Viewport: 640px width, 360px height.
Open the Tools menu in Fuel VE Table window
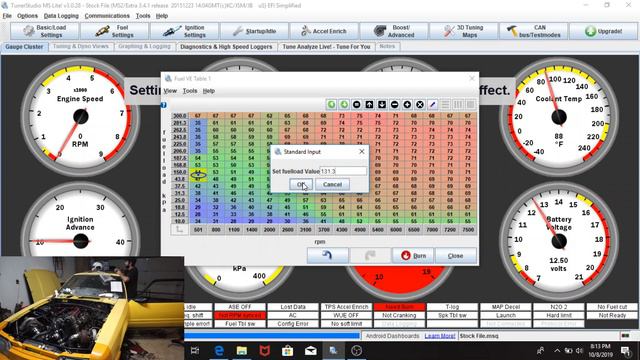[x=190, y=91]
